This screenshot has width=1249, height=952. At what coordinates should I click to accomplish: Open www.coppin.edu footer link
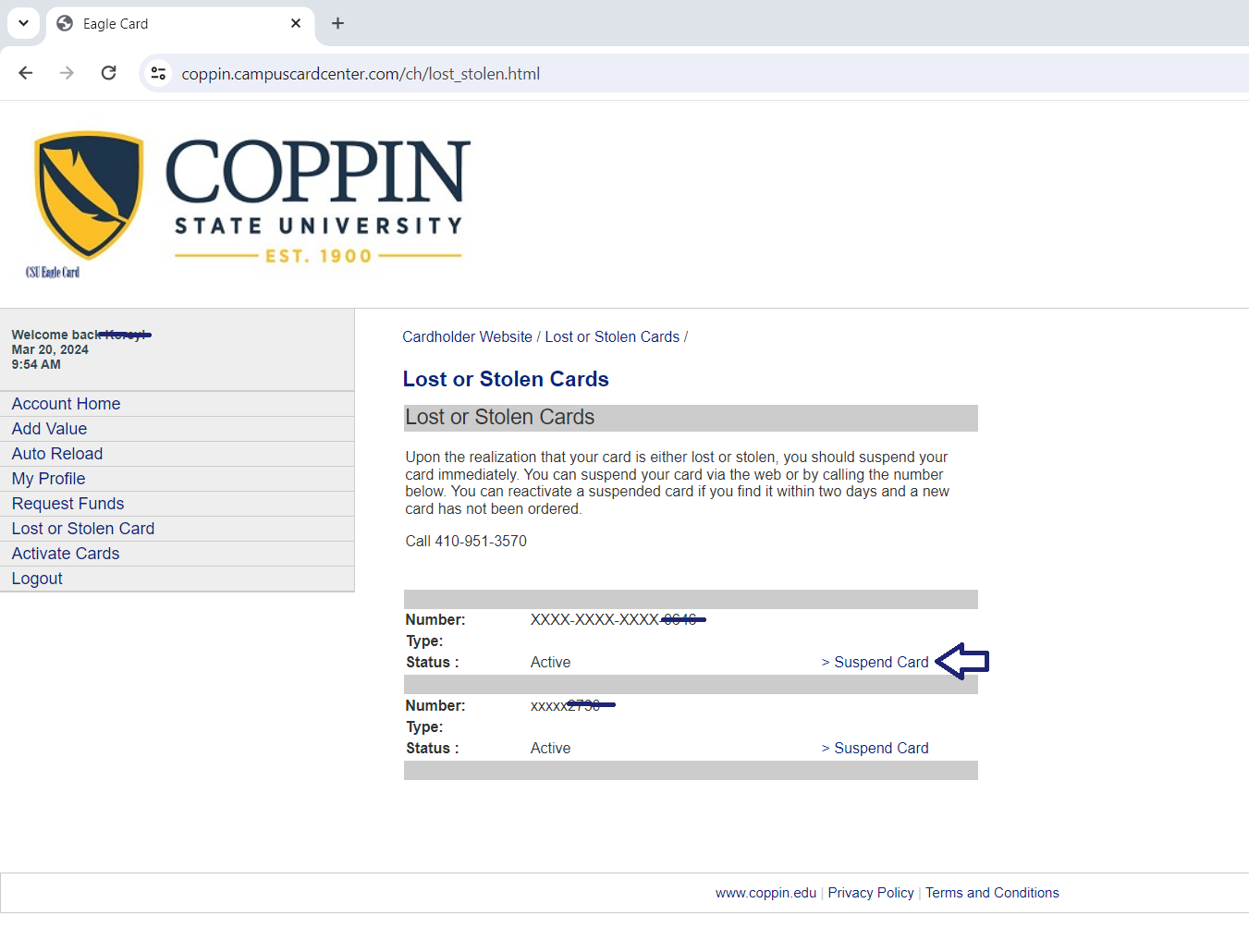(x=765, y=893)
